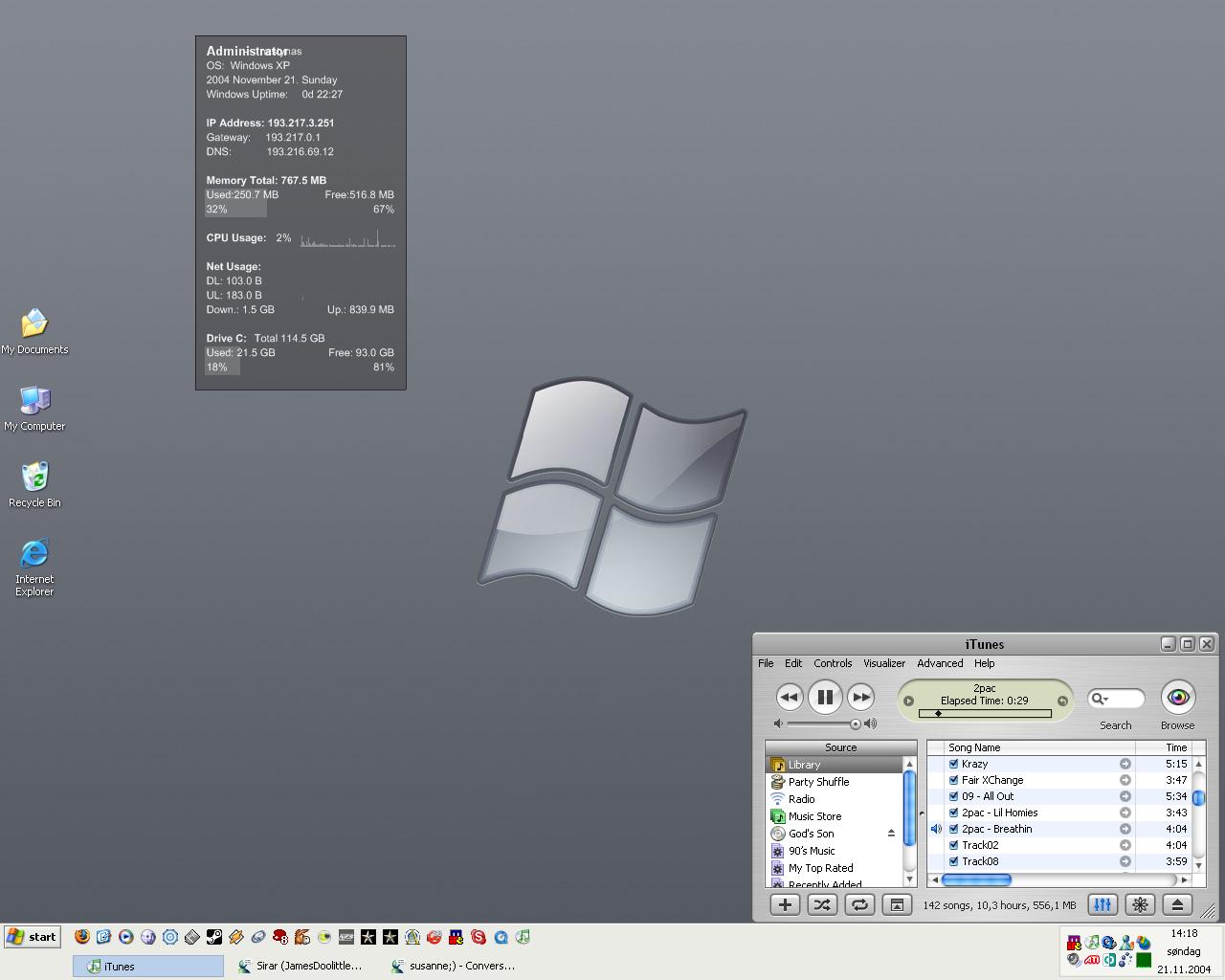Click left arrow in iTunes display
Viewport: 1225px width, 980px height.
[x=909, y=701]
